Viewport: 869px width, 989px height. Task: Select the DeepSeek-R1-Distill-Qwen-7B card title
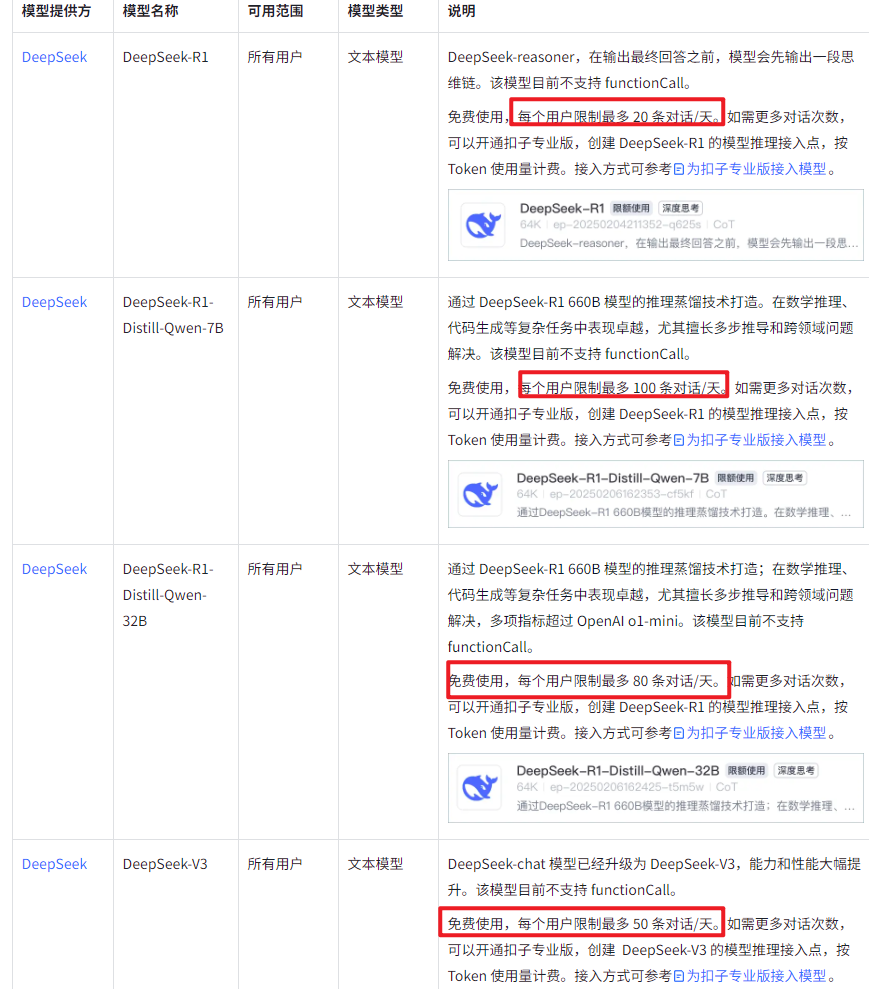point(613,478)
